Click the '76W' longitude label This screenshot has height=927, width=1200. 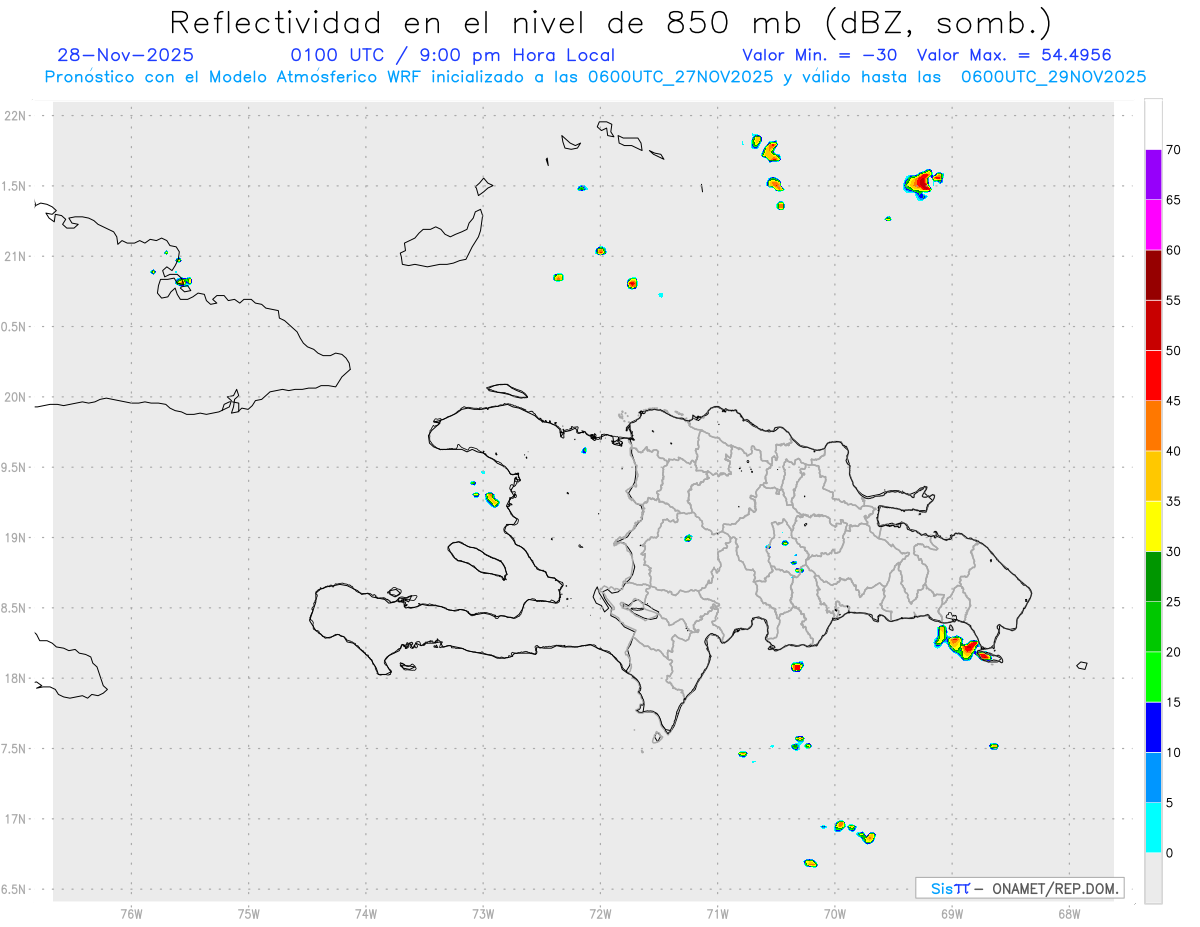pos(131,913)
